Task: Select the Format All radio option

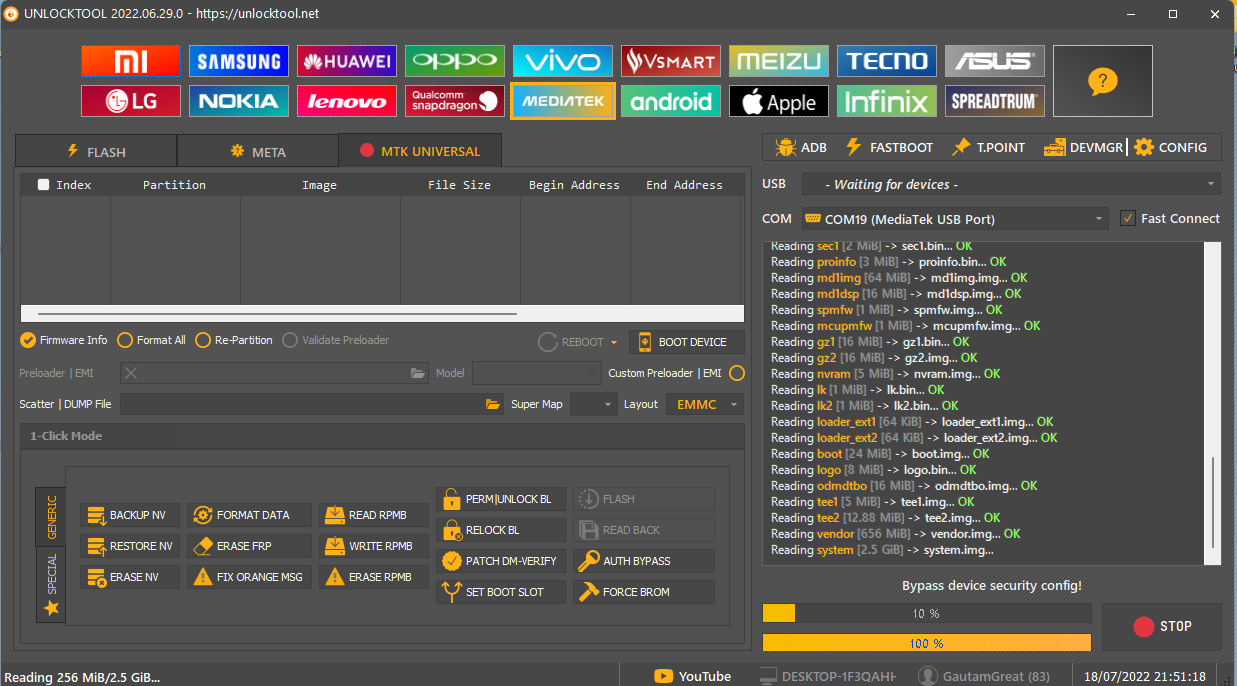Action: click(x=125, y=340)
